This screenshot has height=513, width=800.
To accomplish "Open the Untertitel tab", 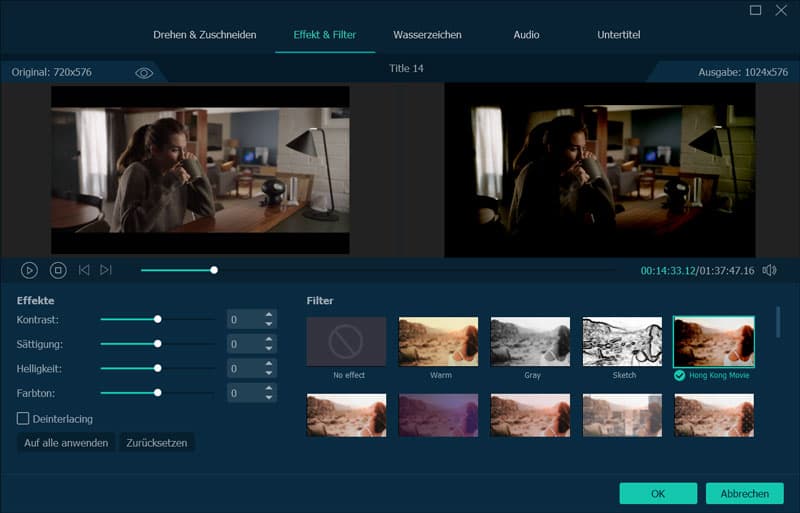I will click(x=618, y=35).
